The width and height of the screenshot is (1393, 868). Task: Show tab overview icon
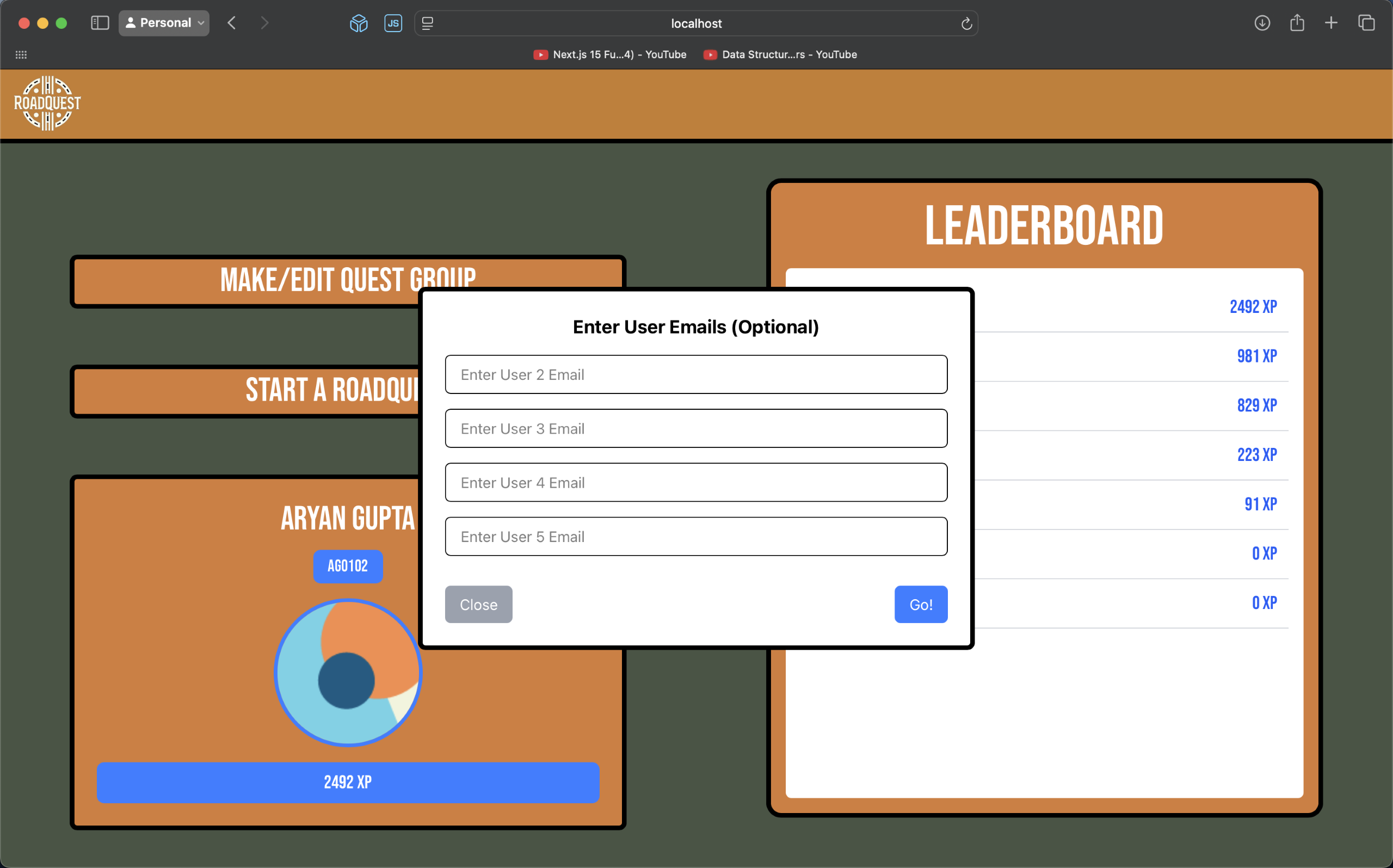coord(1366,23)
